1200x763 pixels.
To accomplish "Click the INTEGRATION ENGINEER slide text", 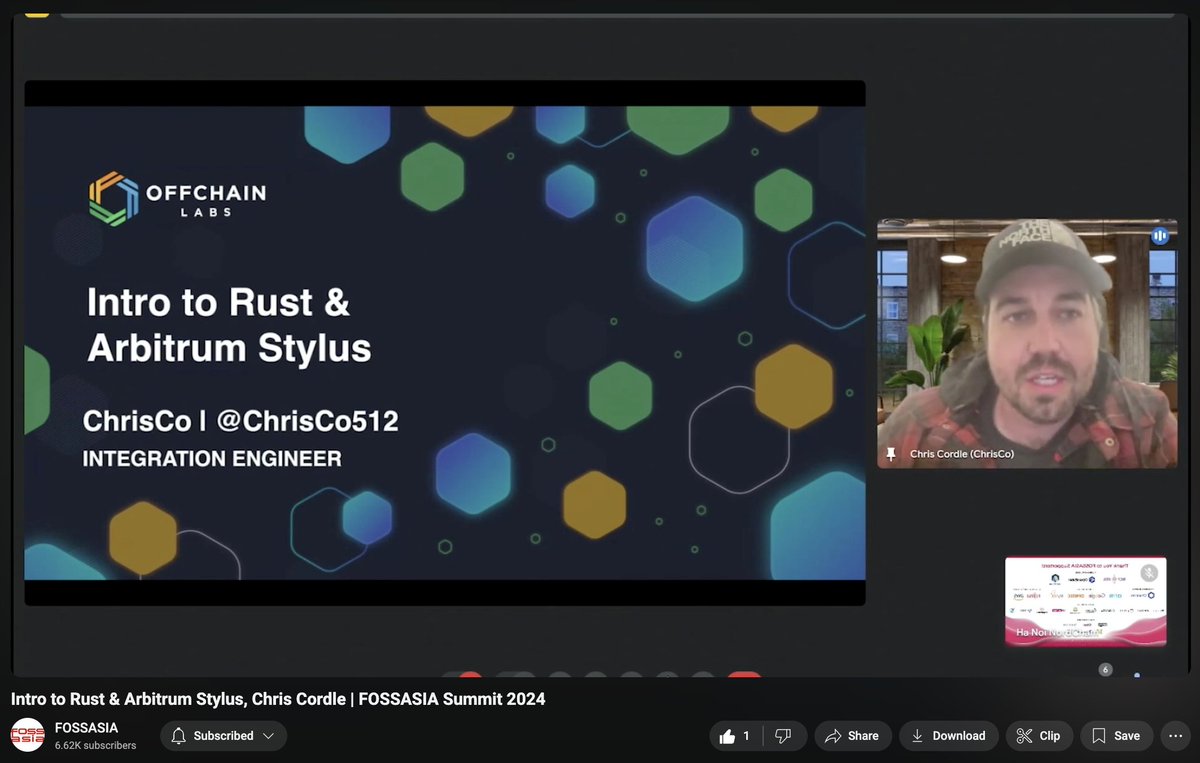I will [x=212, y=459].
